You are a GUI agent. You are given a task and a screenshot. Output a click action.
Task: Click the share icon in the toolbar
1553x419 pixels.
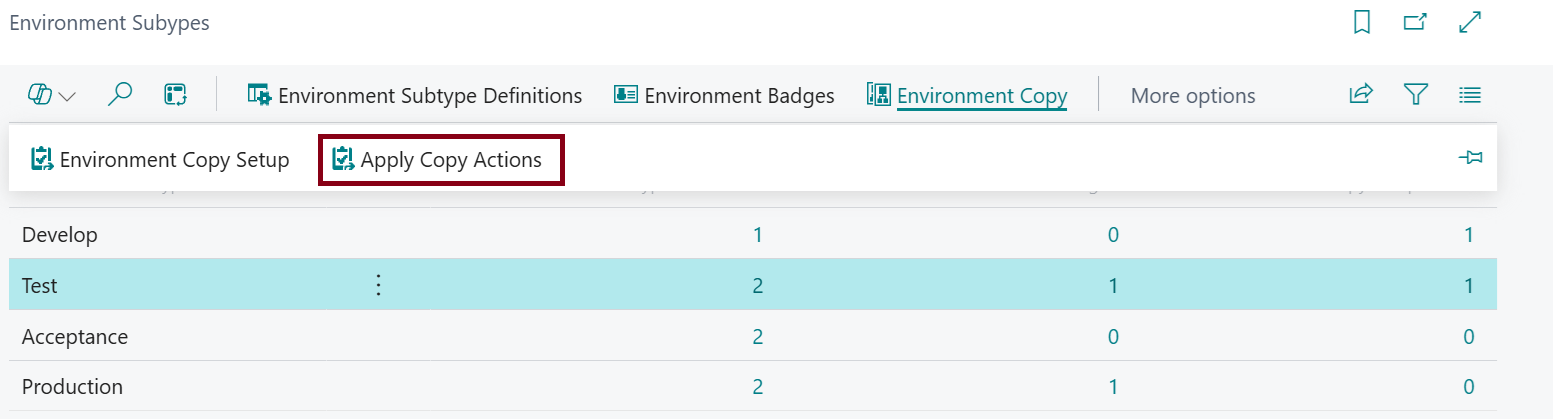[x=1361, y=95]
